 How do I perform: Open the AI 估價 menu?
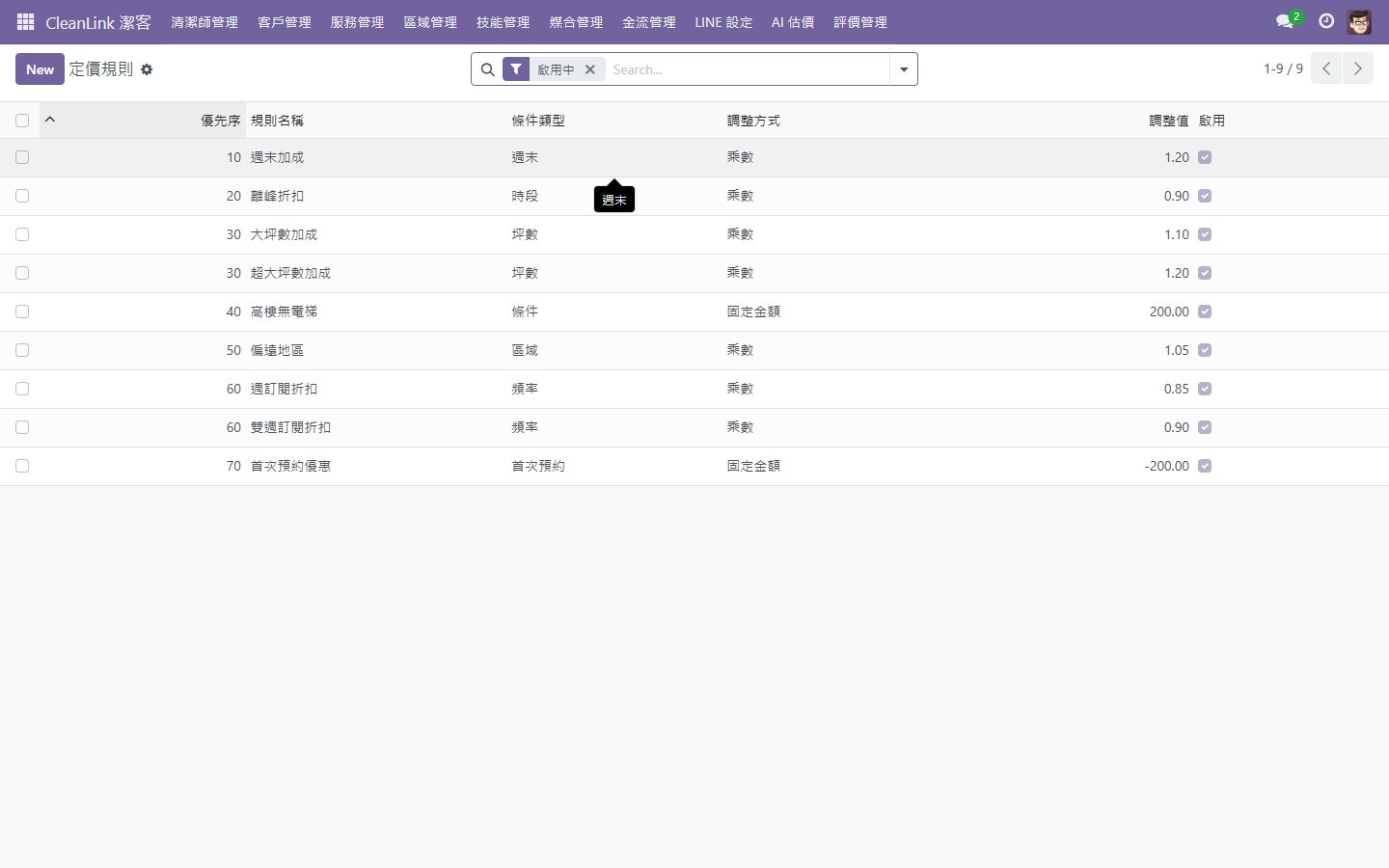pyautogui.click(x=793, y=22)
